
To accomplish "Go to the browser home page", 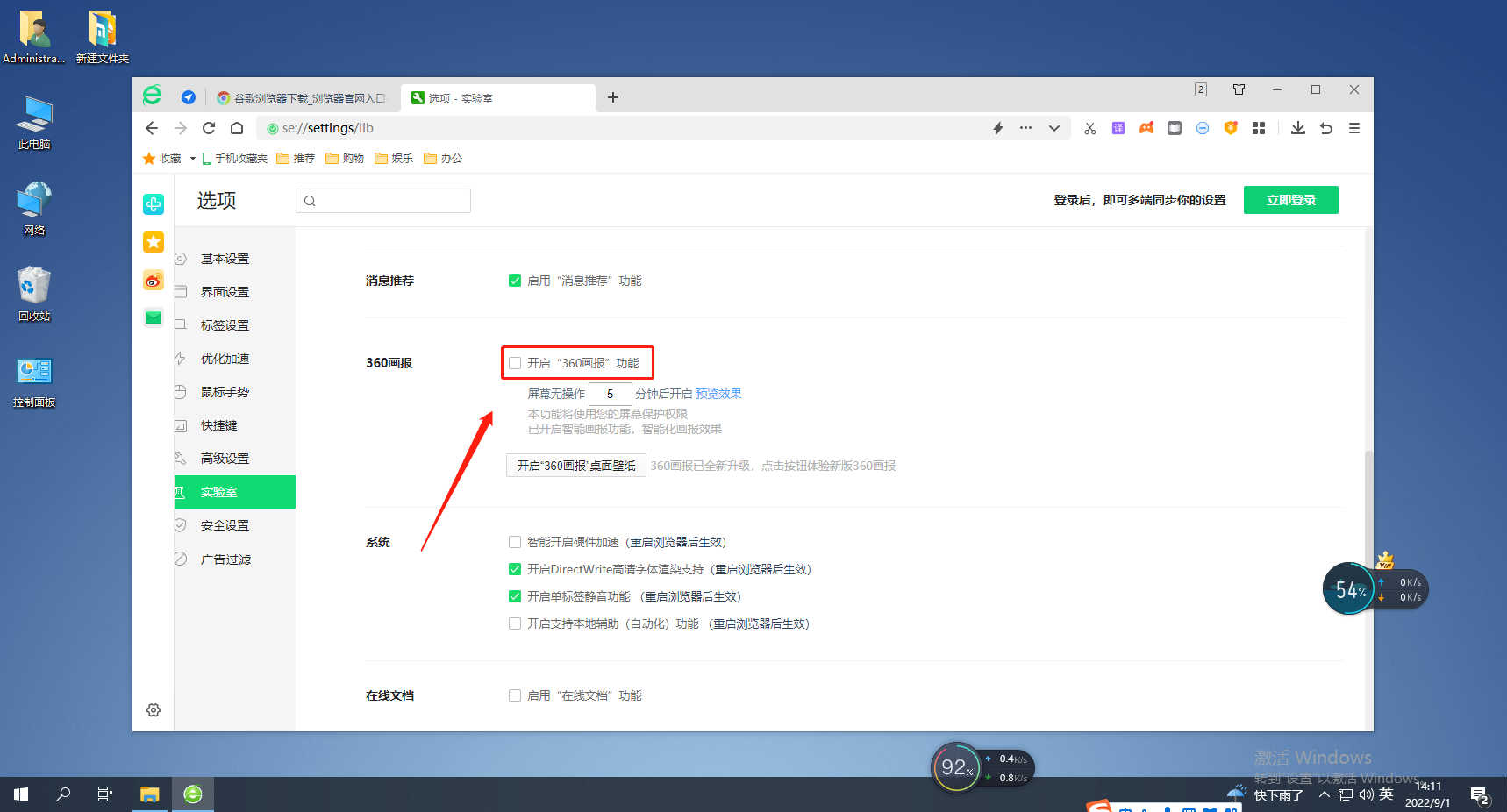I will click(237, 128).
